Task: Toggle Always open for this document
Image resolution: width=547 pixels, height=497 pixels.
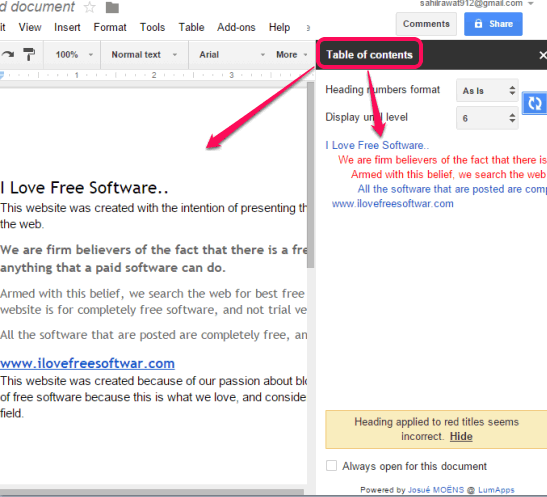Action: click(x=331, y=466)
